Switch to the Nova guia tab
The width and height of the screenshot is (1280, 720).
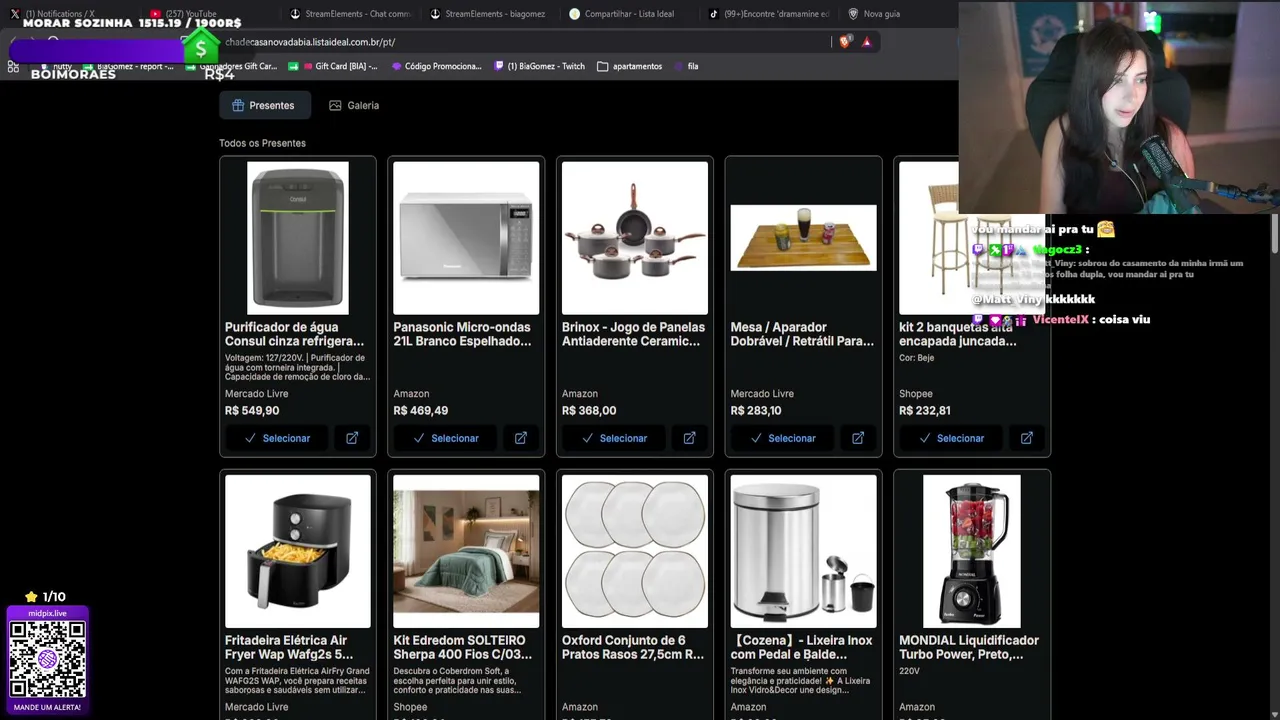(880, 14)
